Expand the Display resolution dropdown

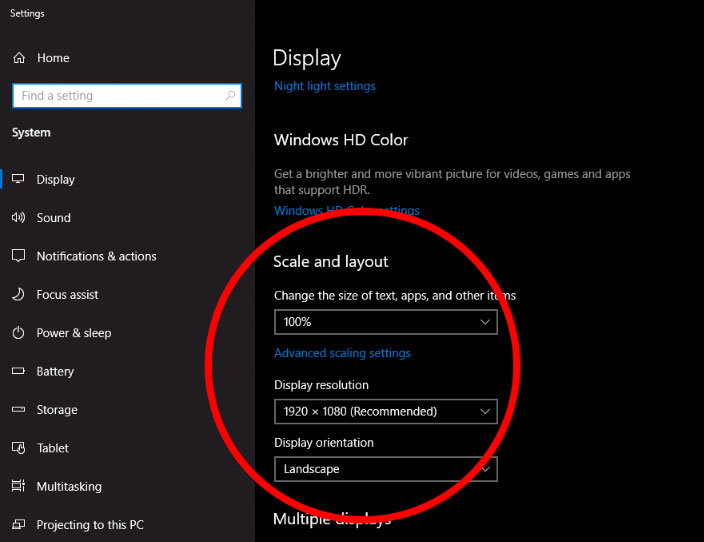385,411
